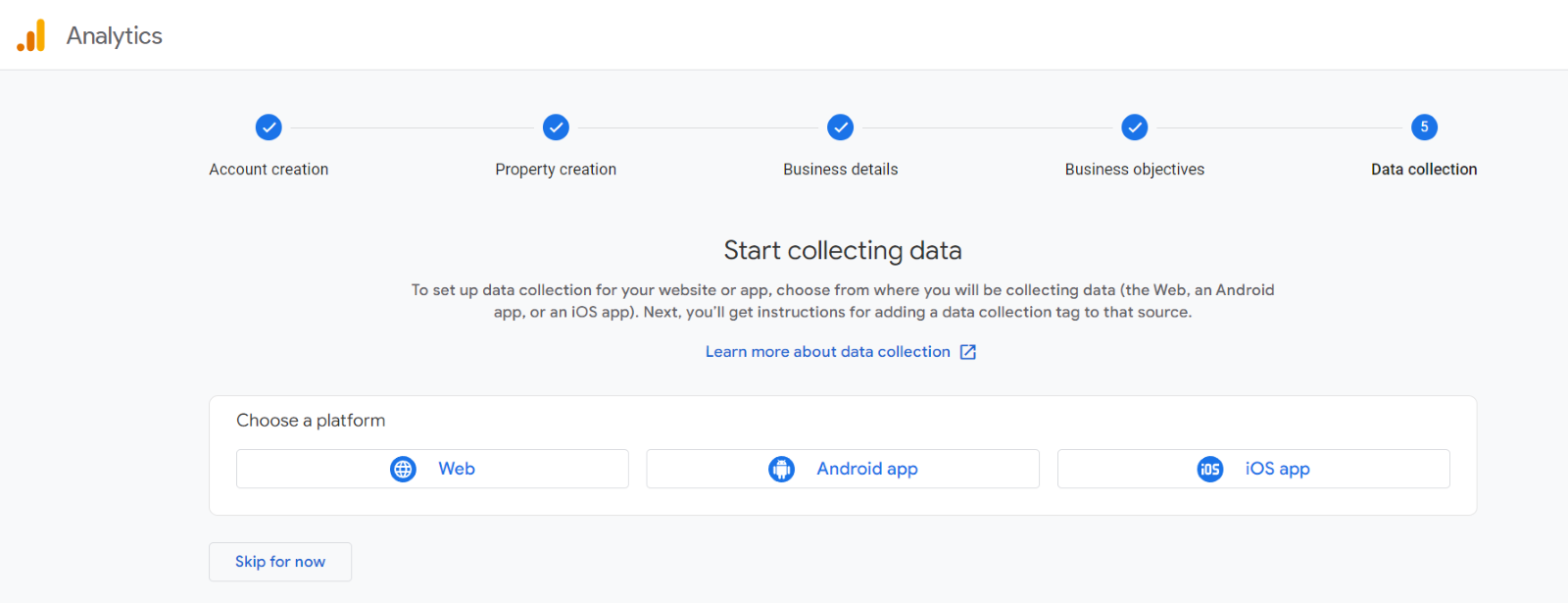Go to the Business details step label

point(841,170)
